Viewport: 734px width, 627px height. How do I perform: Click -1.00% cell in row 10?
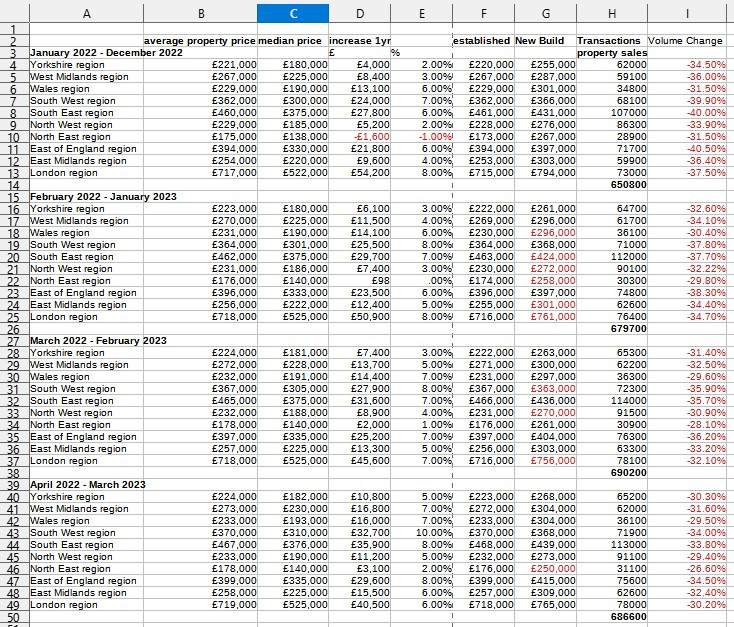point(421,137)
